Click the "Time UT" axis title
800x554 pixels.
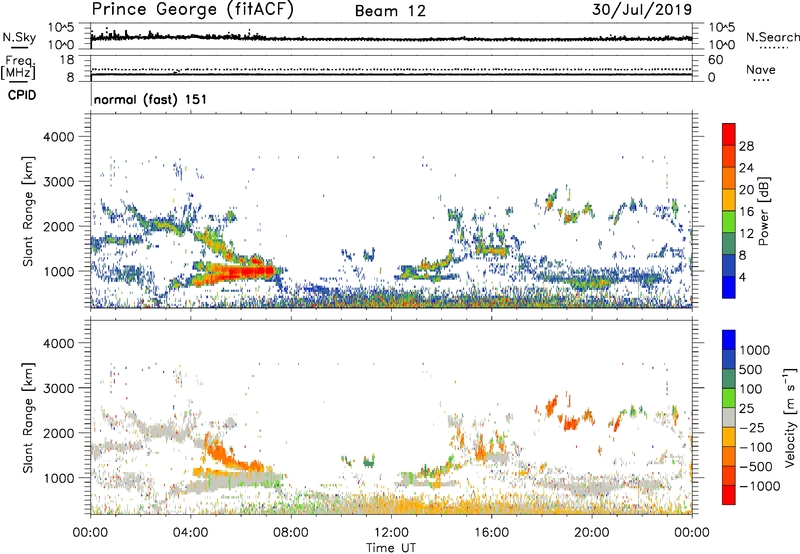(x=391, y=548)
